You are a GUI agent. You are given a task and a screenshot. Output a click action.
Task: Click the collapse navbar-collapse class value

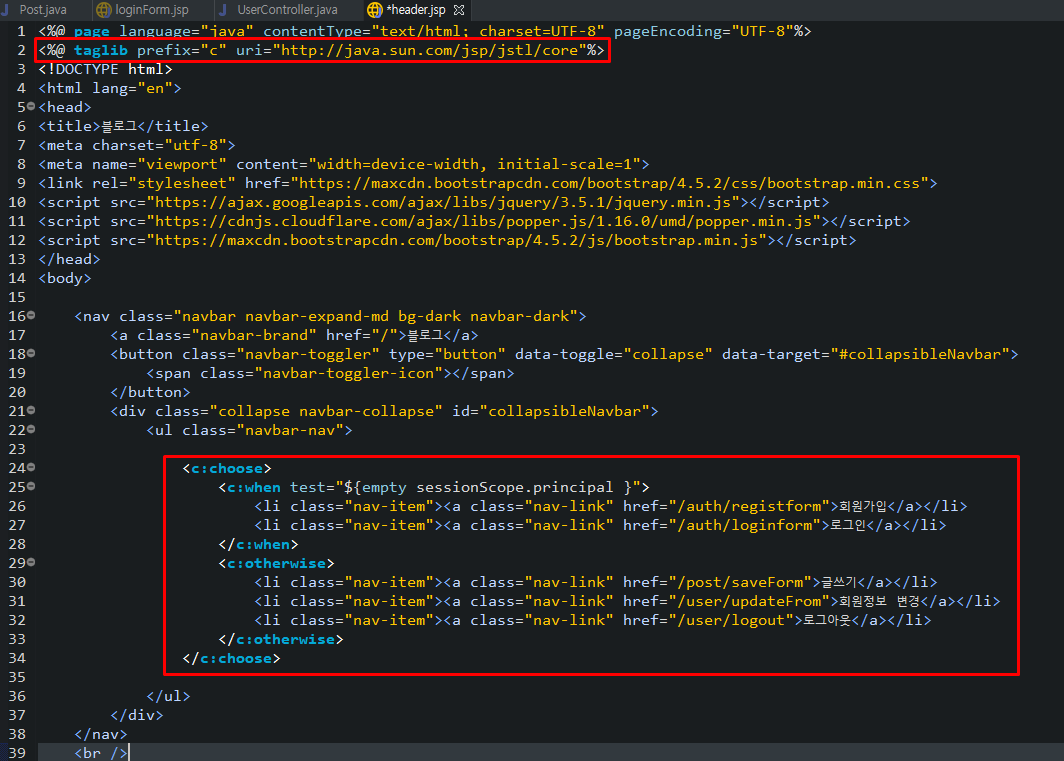coord(326,411)
